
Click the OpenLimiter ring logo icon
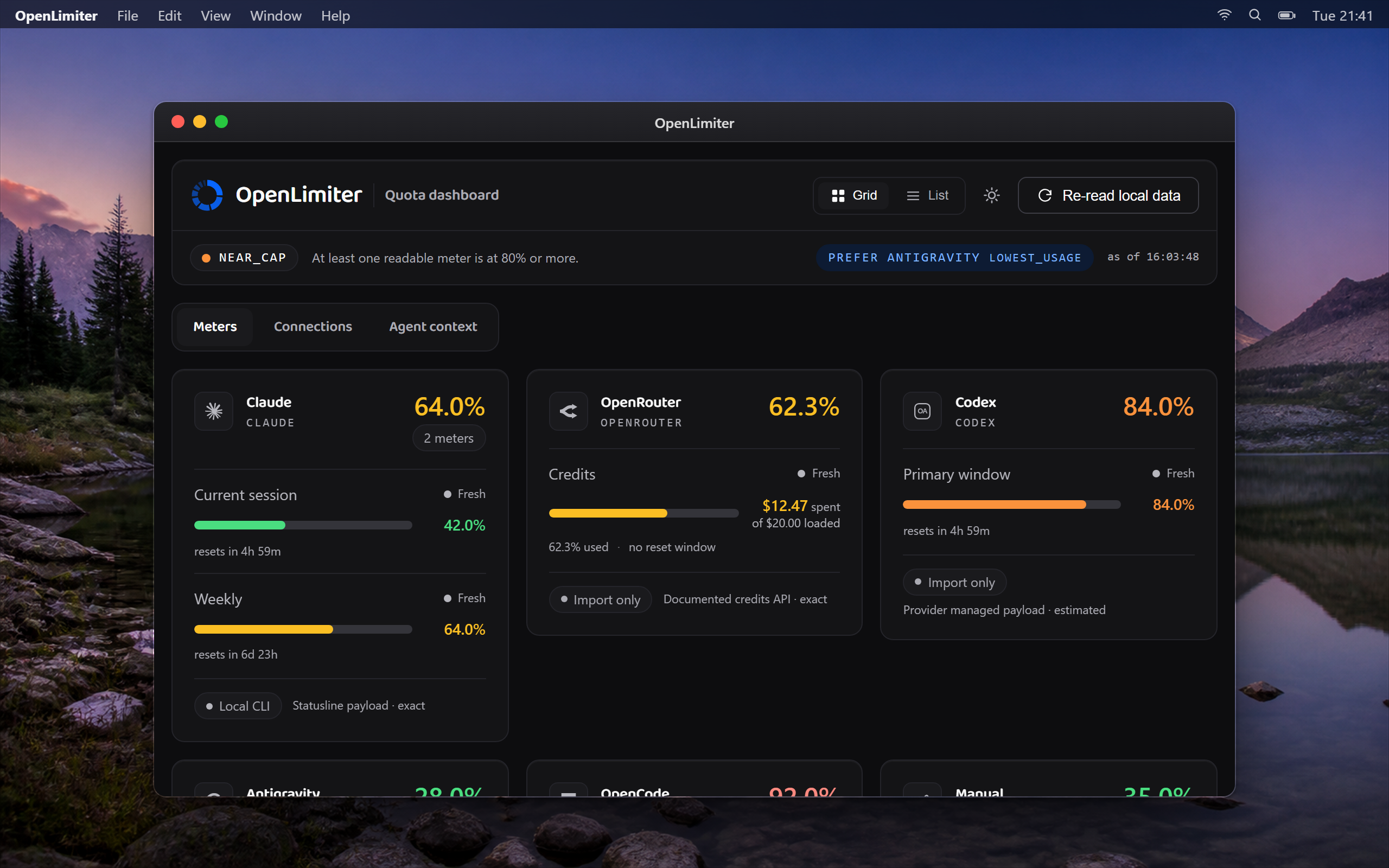point(207,195)
